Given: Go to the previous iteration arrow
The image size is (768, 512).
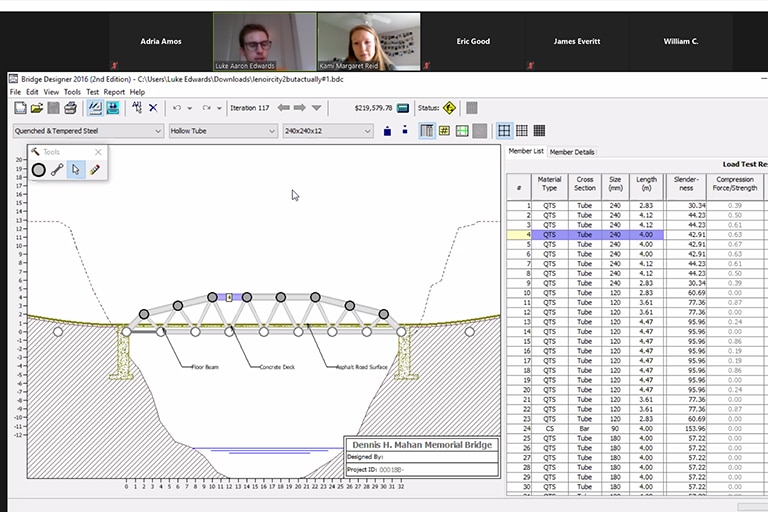Looking at the screenshot, I should (284, 108).
